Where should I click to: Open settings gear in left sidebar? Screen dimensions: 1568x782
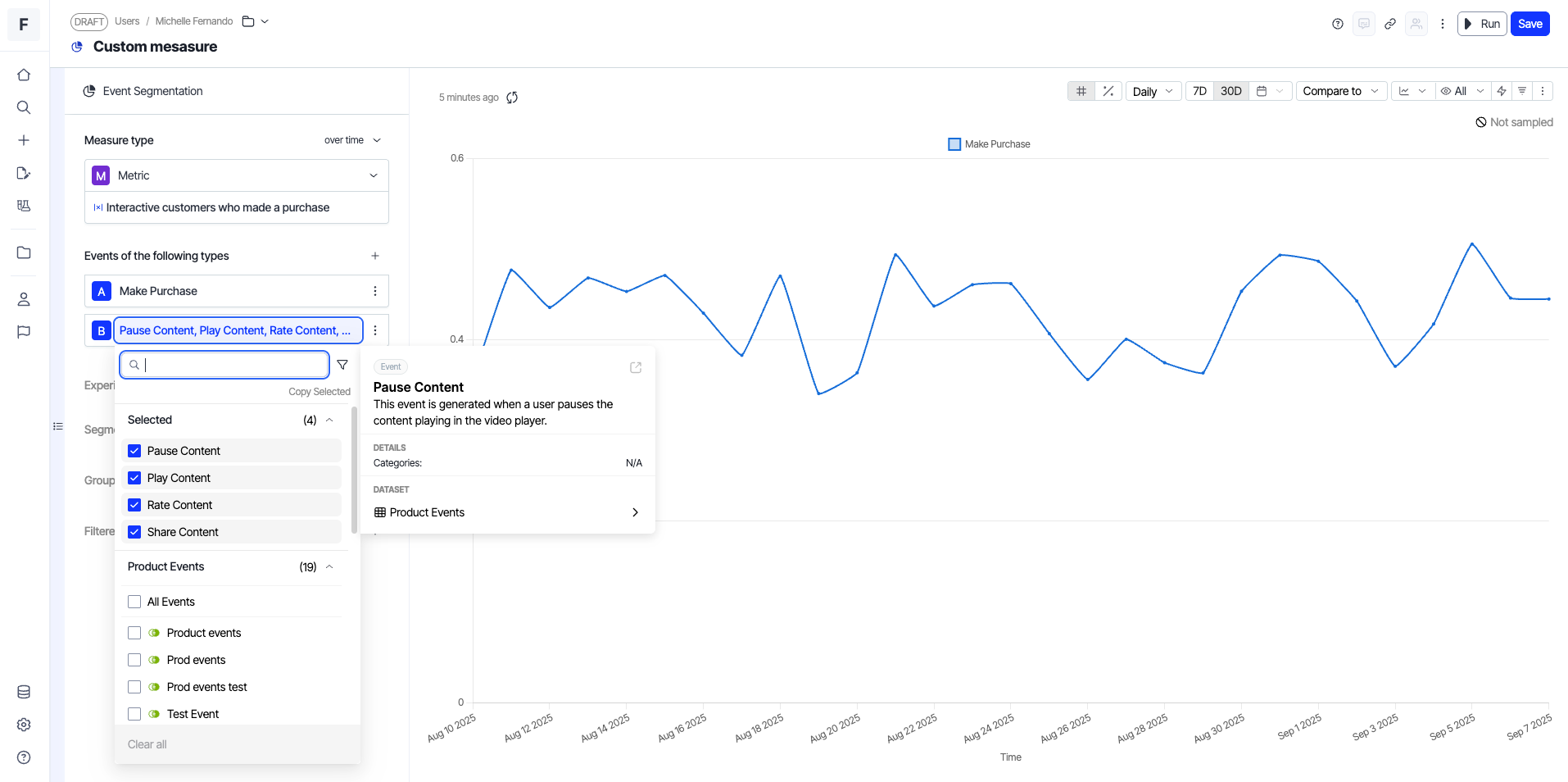coord(24,725)
